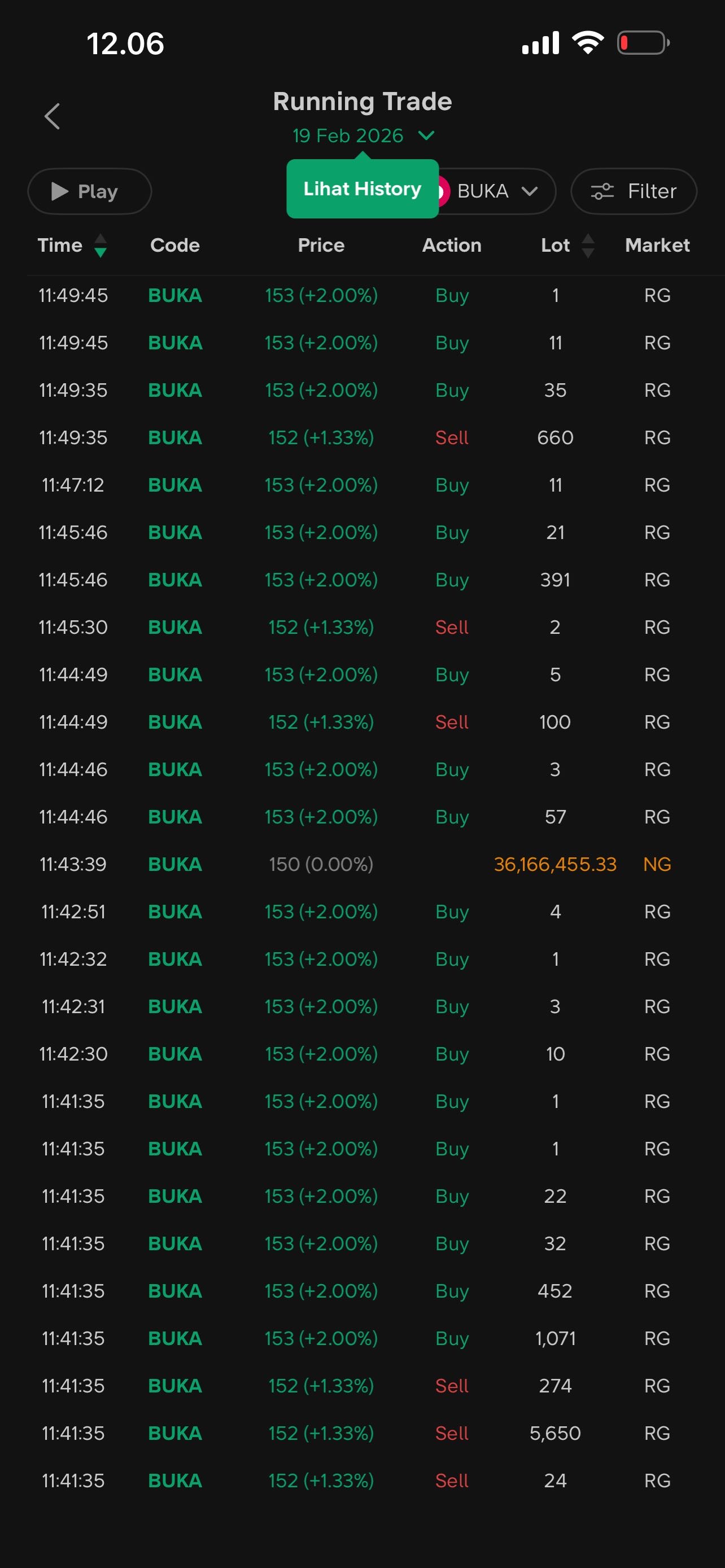Viewport: 725px width, 1568px height.
Task: Tap the 1,071 lot Buy trade row
Action: point(362,1338)
